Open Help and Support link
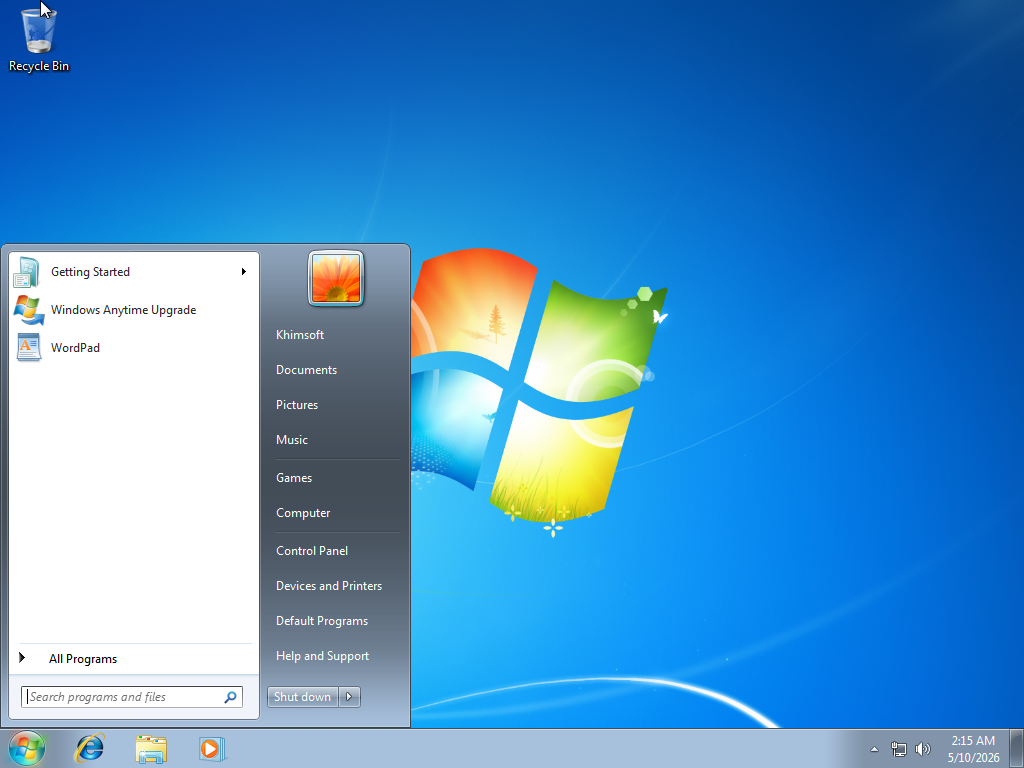1024x768 pixels. click(x=323, y=656)
